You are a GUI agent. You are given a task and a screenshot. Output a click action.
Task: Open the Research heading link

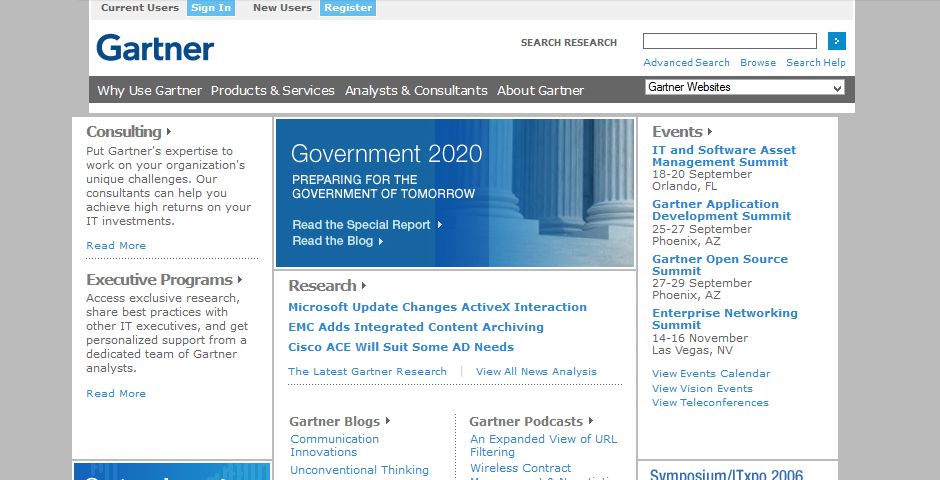pyautogui.click(x=323, y=285)
